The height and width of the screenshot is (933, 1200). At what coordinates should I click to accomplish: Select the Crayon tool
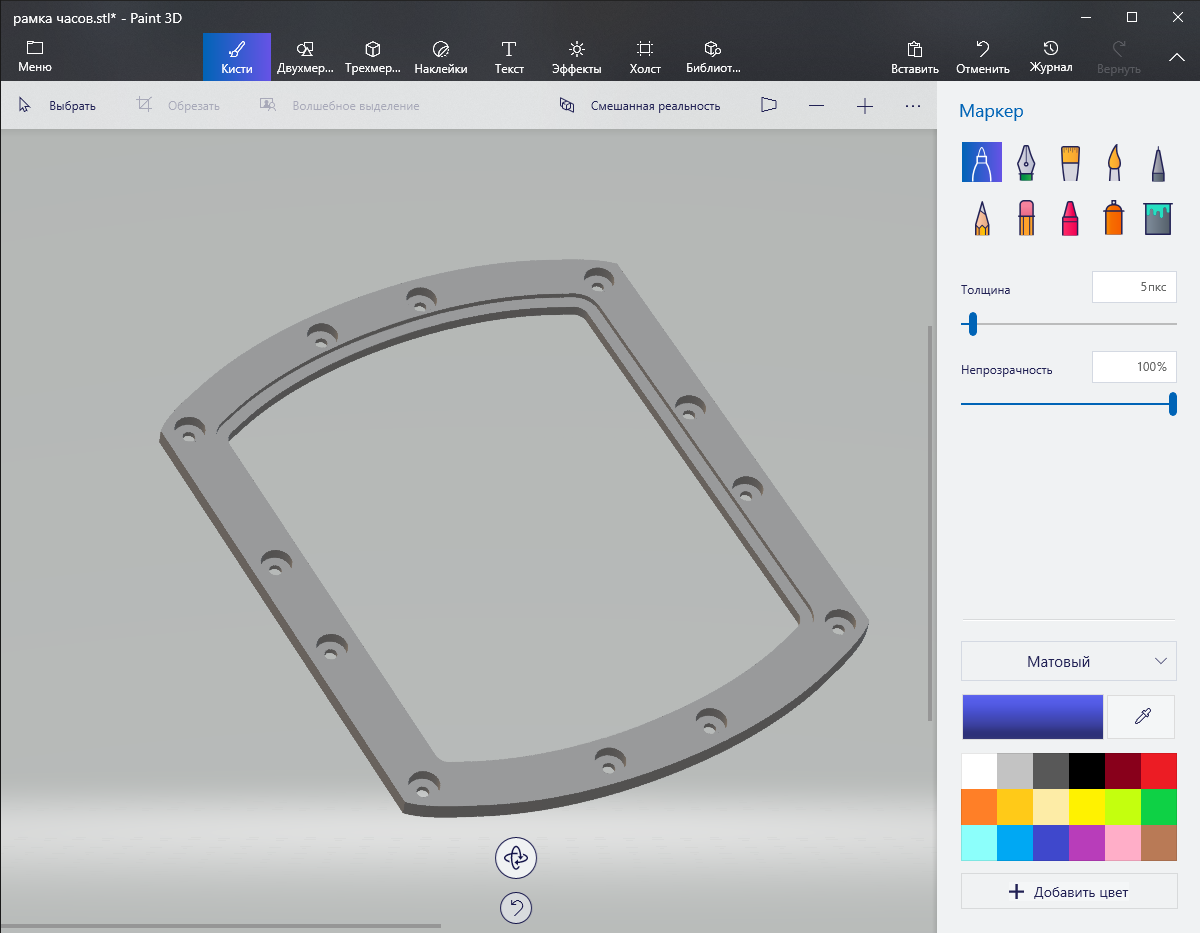coord(1070,217)
